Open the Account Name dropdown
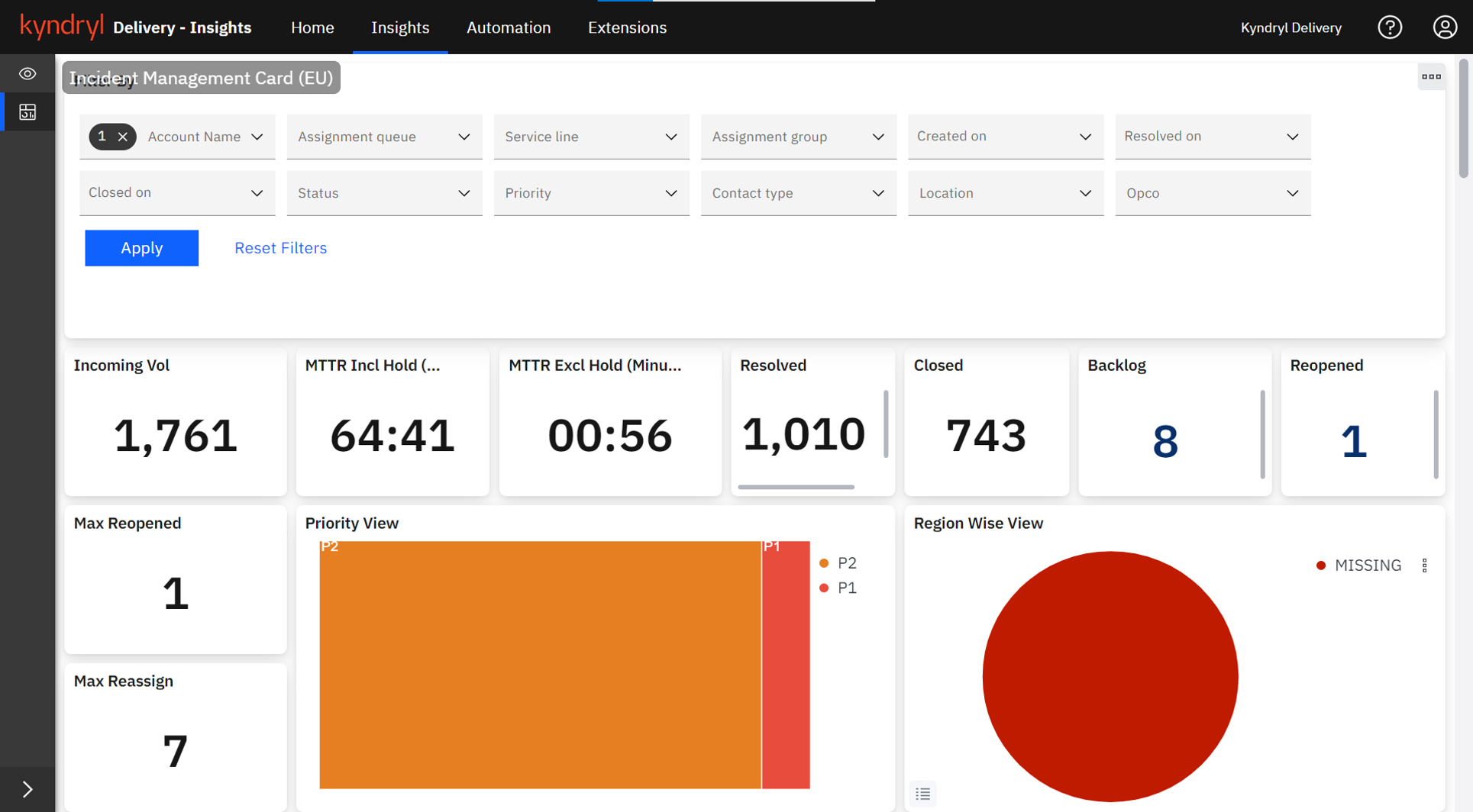Viewport: 1473px width, 812px height. (x=177, y=137)
